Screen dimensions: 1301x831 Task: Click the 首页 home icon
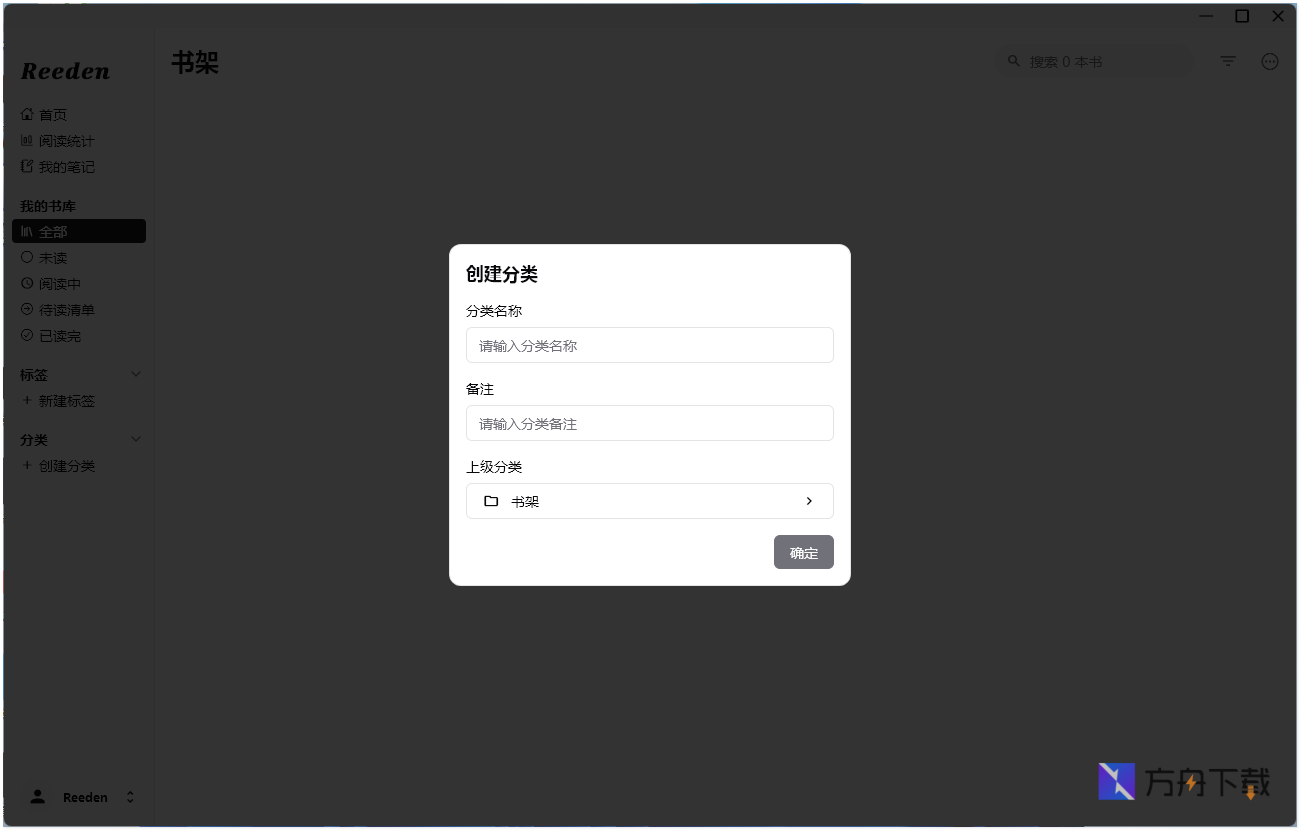27,114
